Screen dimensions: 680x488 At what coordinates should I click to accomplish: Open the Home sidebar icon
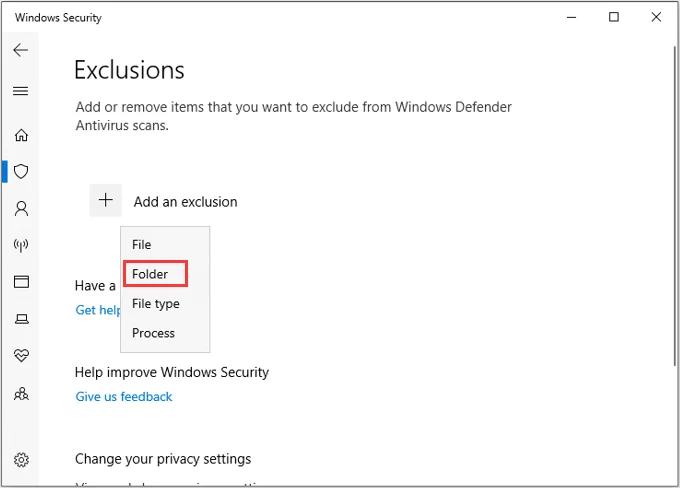[21, 135]
